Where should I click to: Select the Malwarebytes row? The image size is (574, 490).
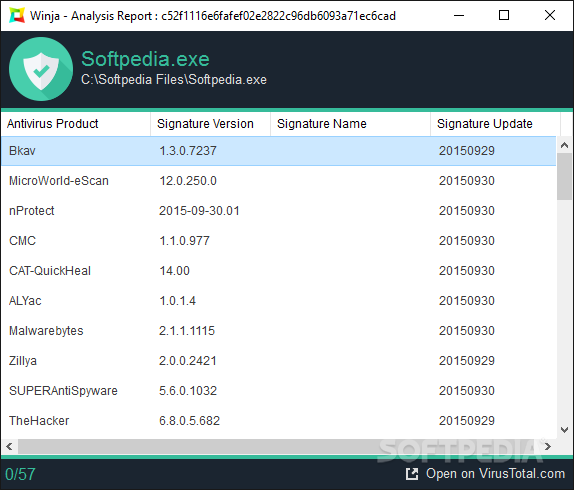coord(278,331)
